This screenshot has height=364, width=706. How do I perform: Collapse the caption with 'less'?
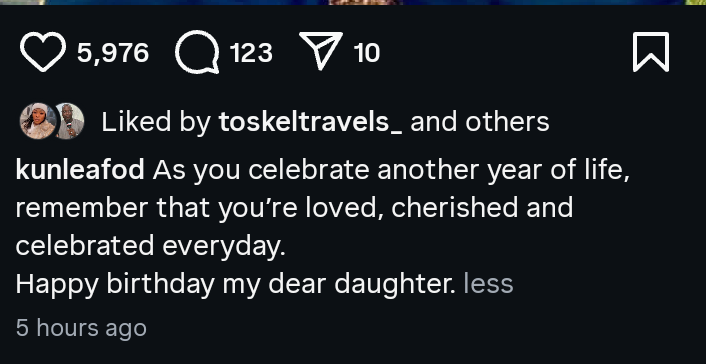pyautogui.click(x=489, y=284)
